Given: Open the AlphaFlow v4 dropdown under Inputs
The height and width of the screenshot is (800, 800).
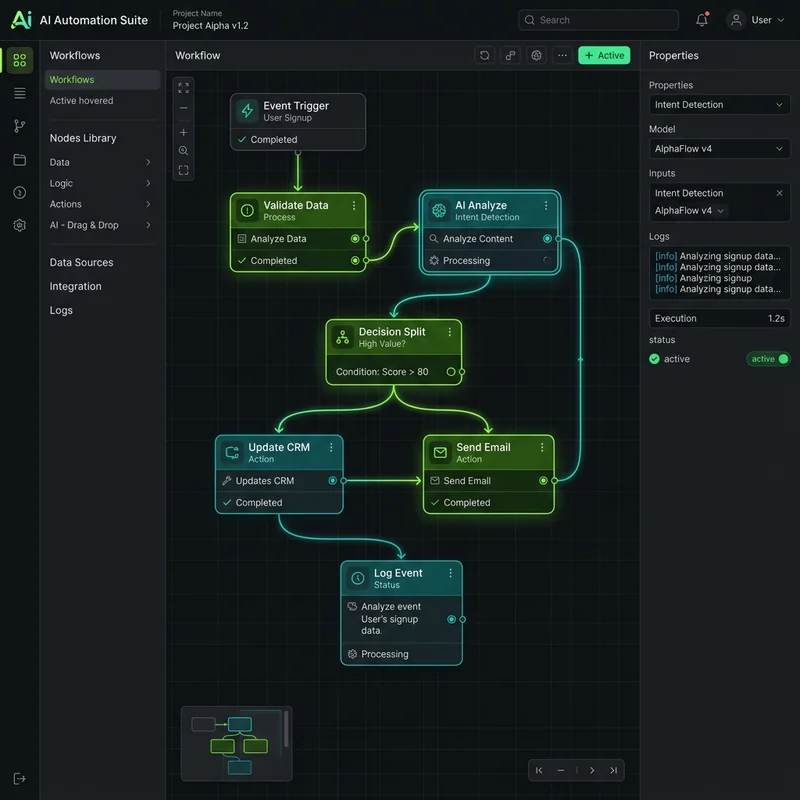Looking at the screenshot, I should (x=689, y=211).
